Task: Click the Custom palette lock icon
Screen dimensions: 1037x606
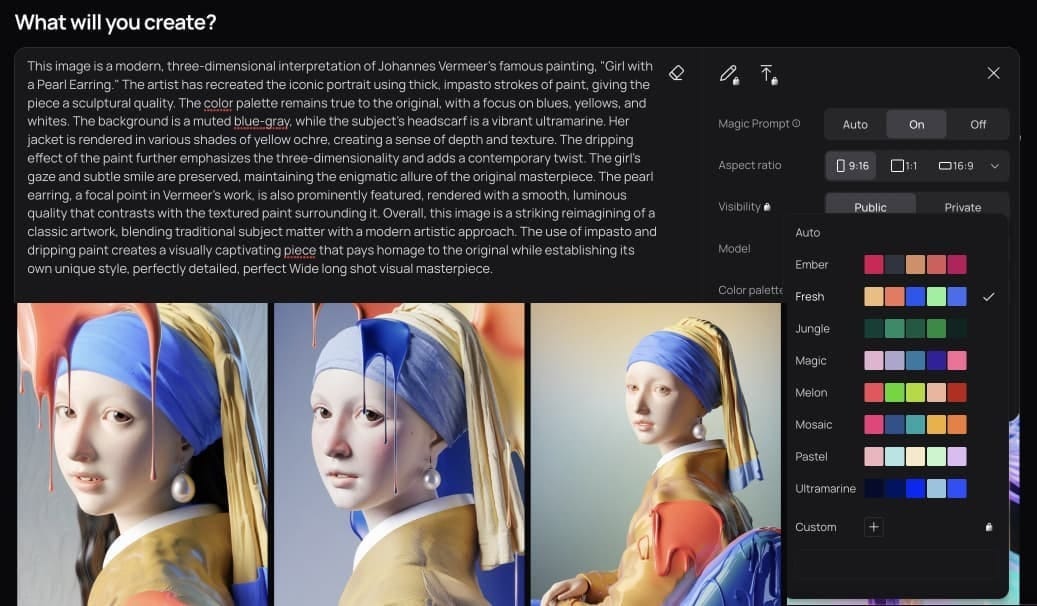Action: click(989, 527)
